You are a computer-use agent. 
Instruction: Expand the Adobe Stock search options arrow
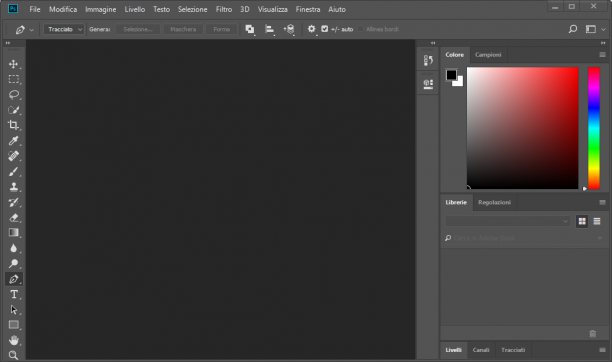[600, 238]
